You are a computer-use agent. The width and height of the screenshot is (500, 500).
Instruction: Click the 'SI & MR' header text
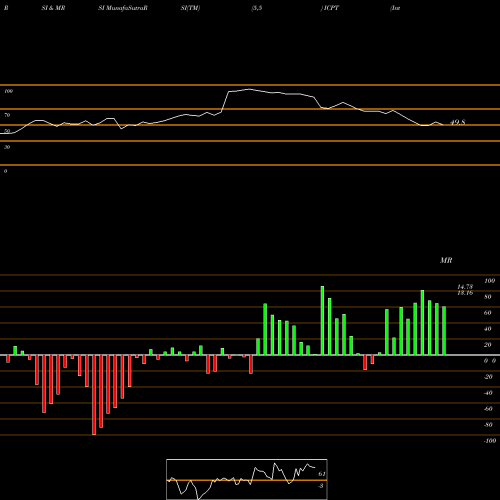(53, 8)
